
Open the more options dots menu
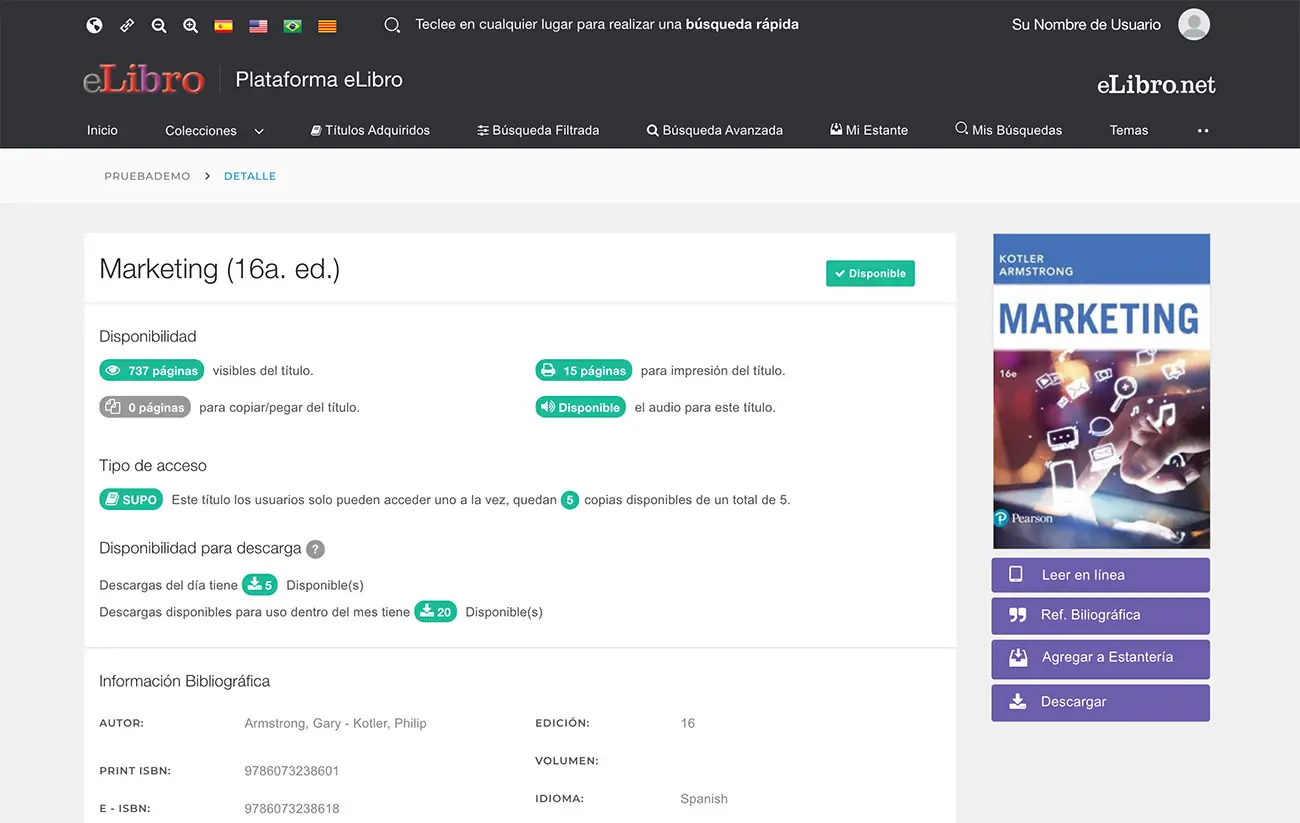(x=1203, y=130)
